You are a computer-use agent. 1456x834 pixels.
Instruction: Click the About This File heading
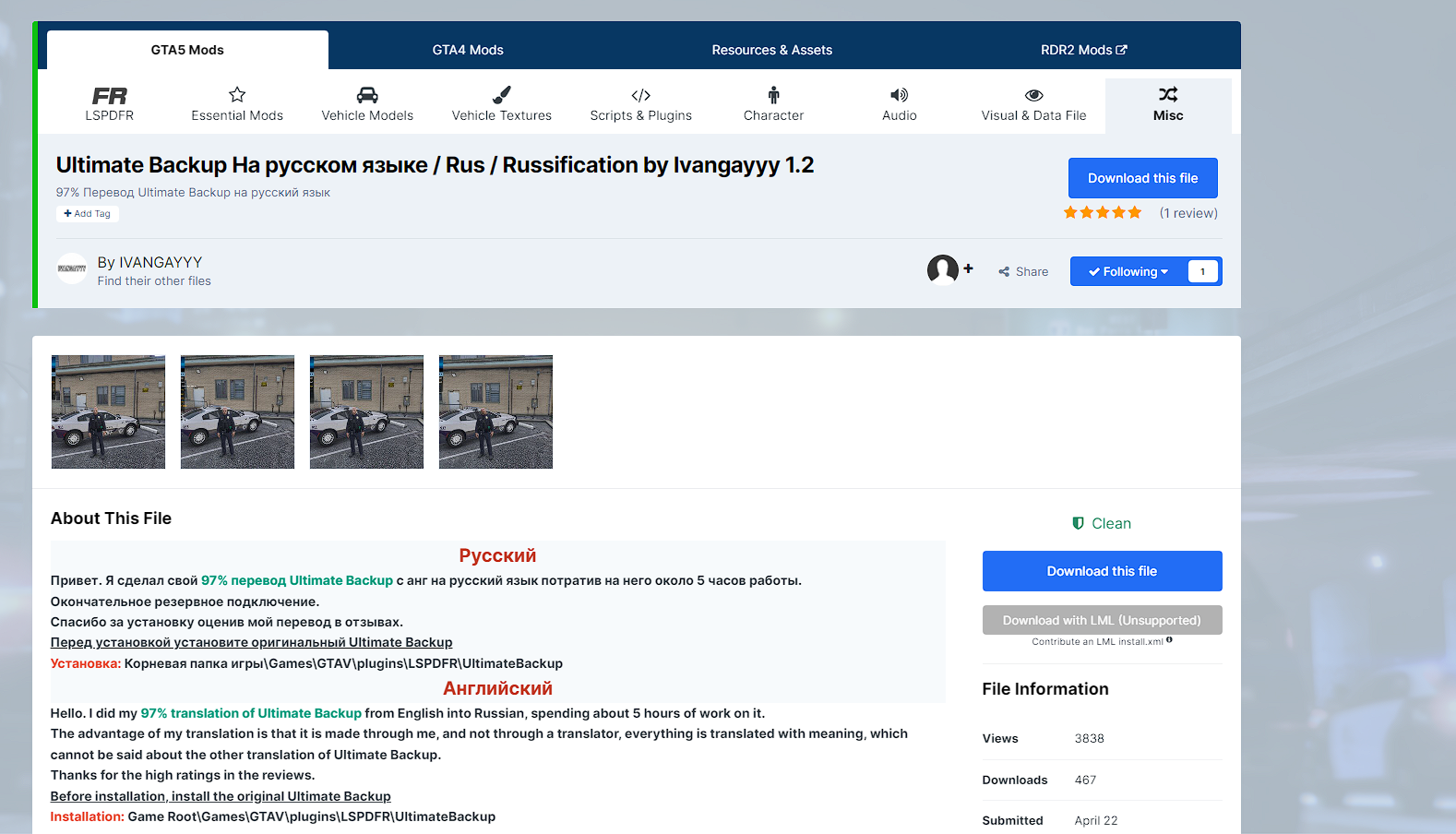(x=111, y=518)
